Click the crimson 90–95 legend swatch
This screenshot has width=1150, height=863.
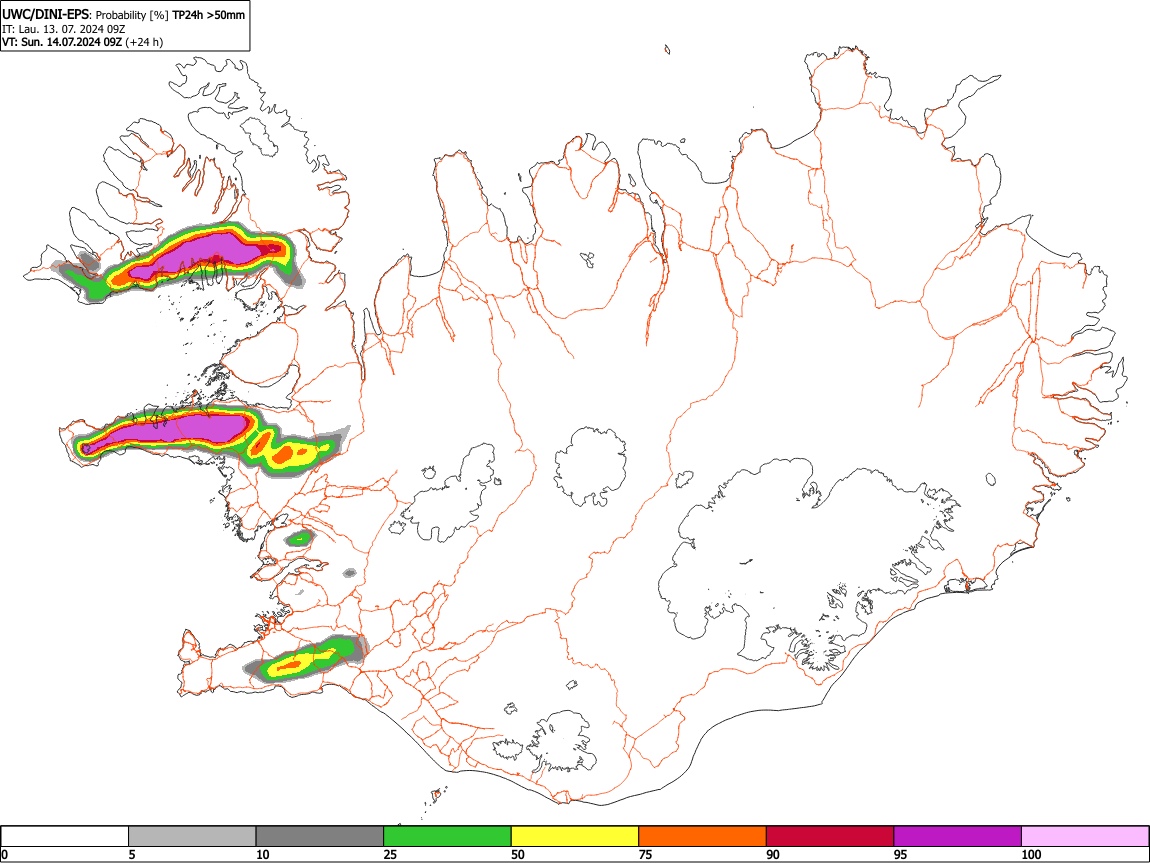[830, 837]
